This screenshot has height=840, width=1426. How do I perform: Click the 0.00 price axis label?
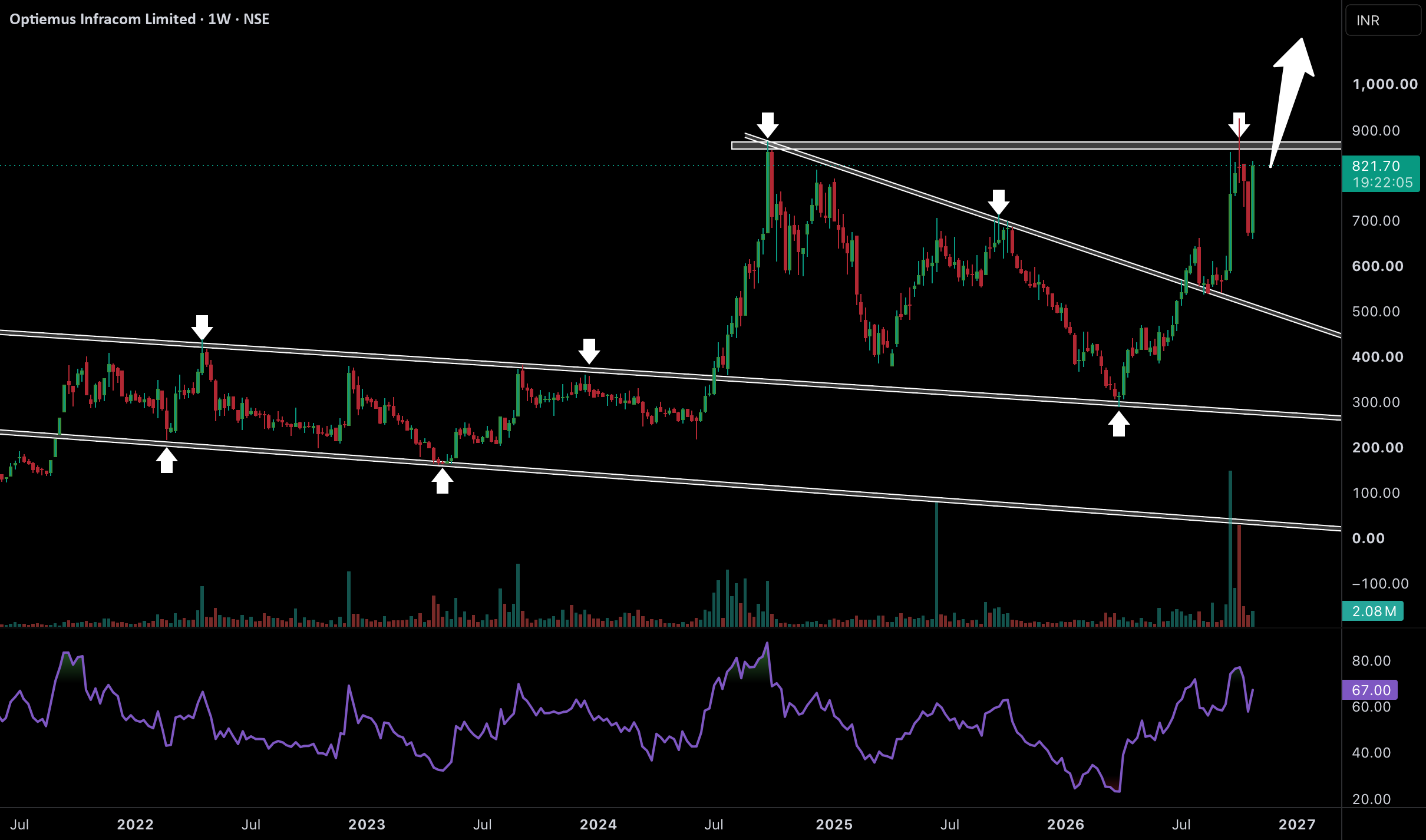[x=1368, y=538]
